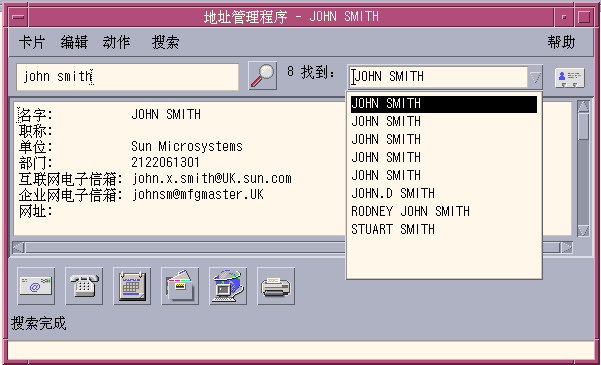Screen dimensions: 601x365
Task: Click the address card icon beside found list
Action: pyautogui.click(x=570, y=77)
